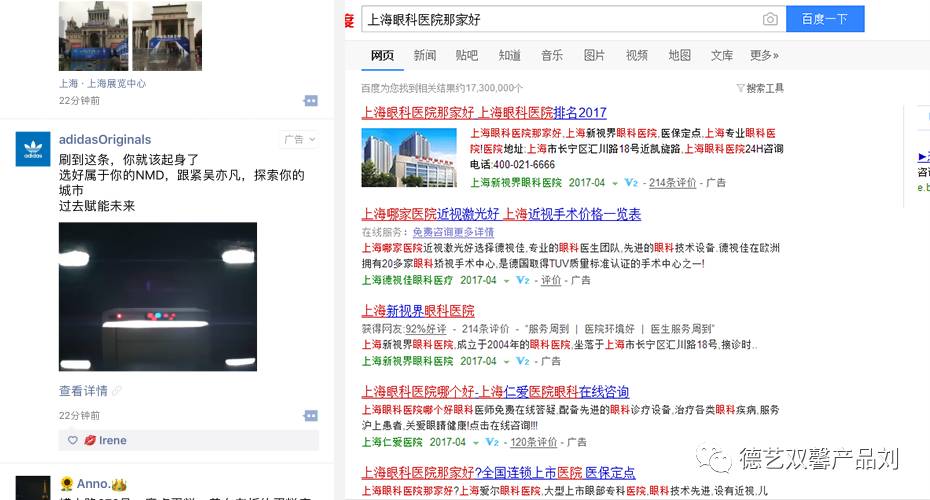Click the camera image-search icon in Baidu search box
Viewport: 930px width, 500px height.
[770, 19]
